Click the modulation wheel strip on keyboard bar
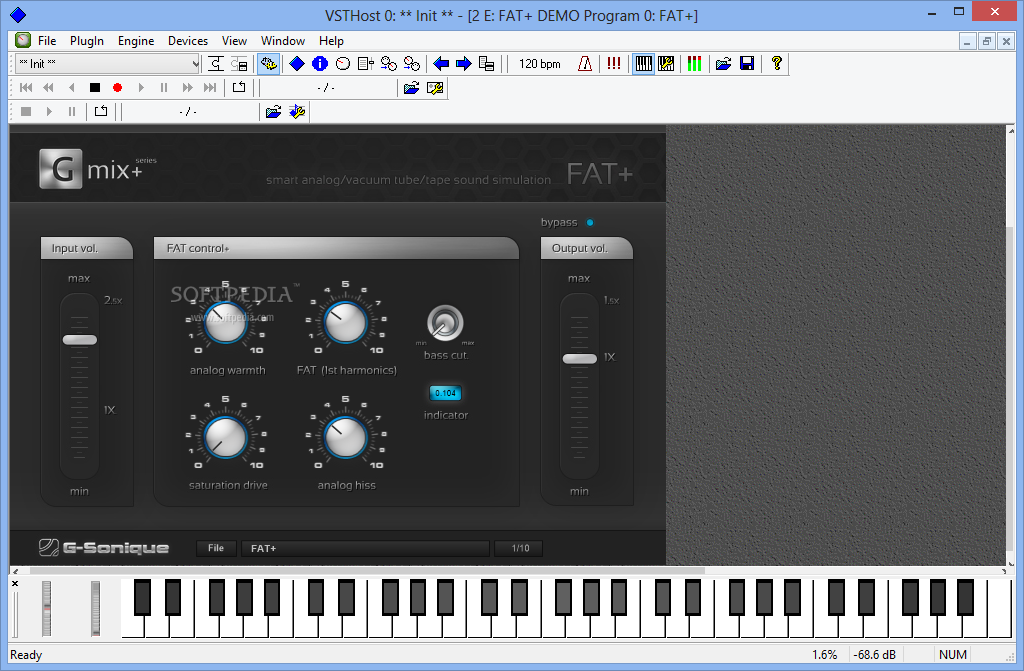 (x=95, y=608)
